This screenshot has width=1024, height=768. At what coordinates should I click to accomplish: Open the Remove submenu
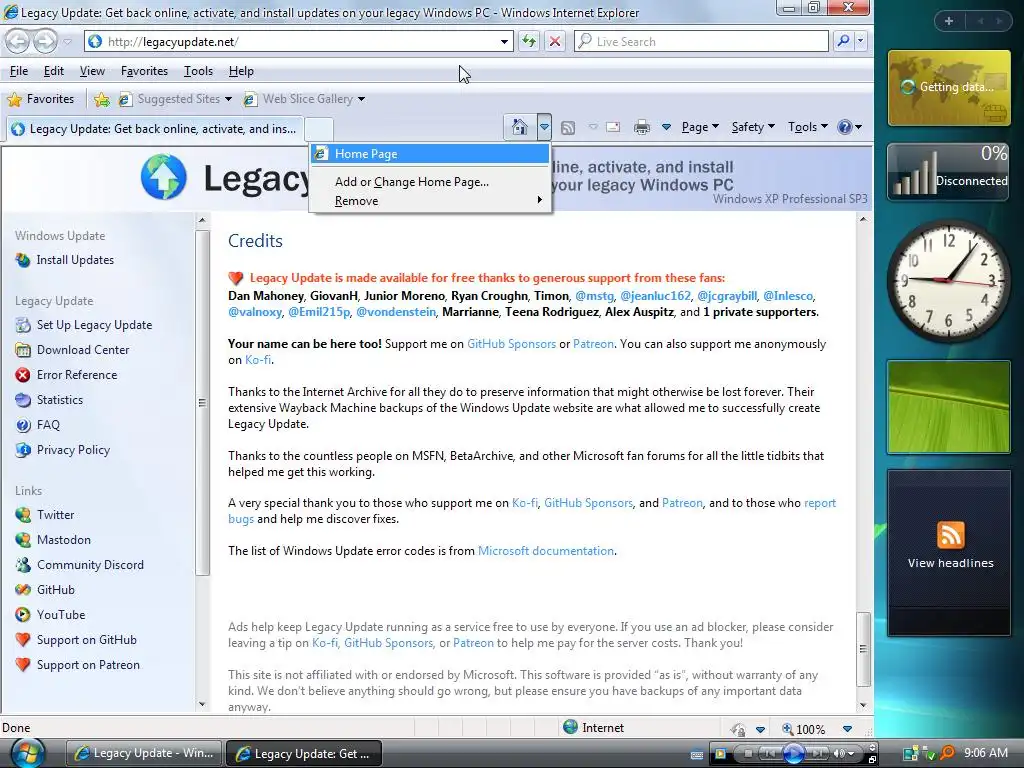click(x=430, y=200)
